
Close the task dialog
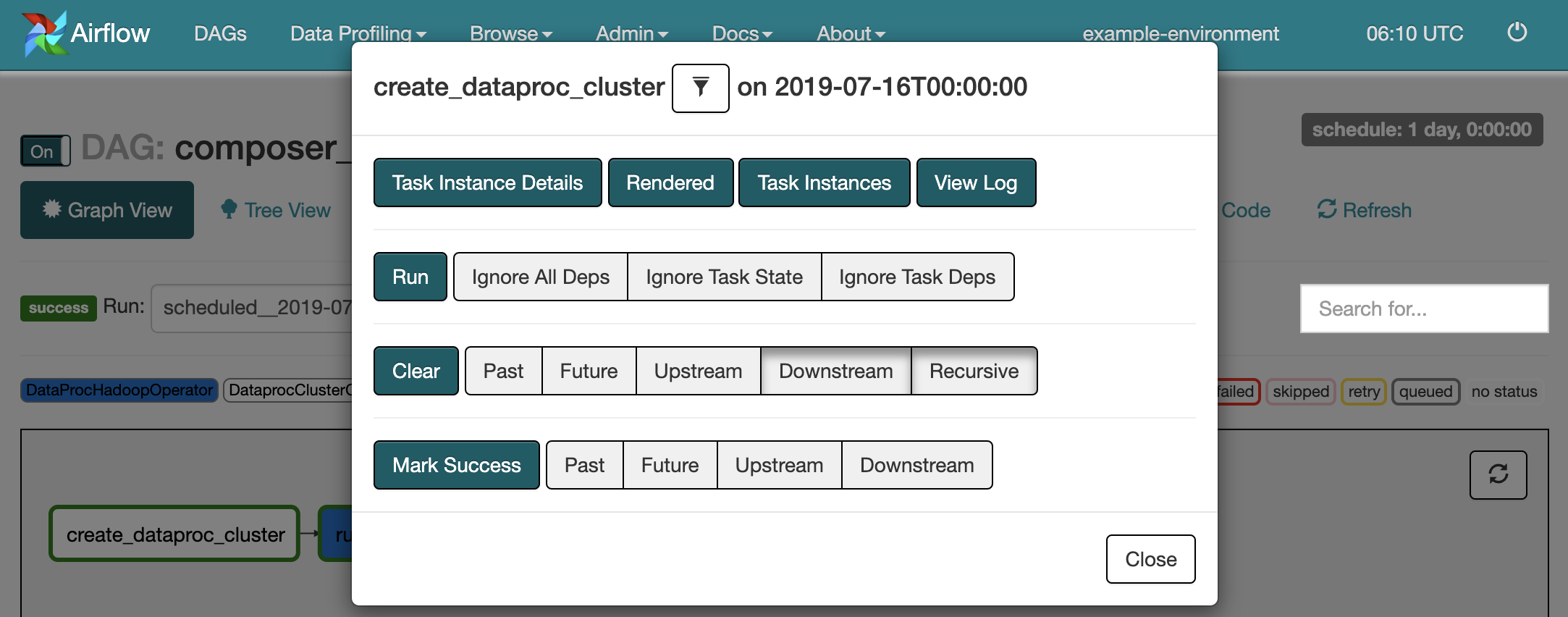click(x=1150, y=559)
